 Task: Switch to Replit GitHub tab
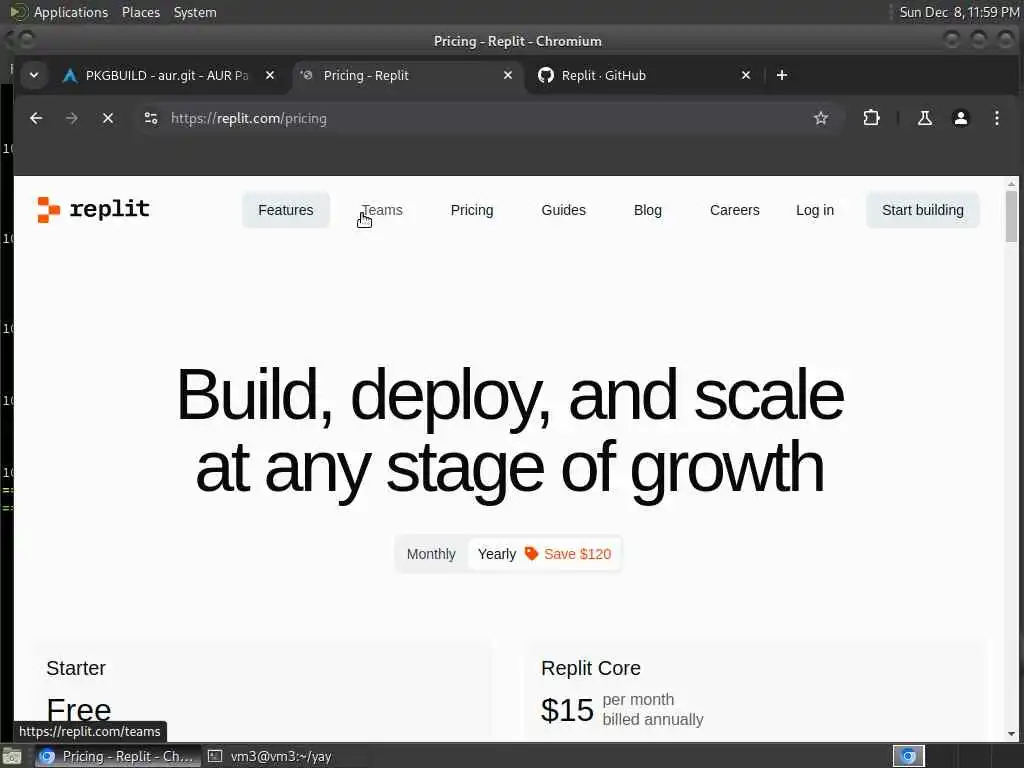pyautogui.click(x=643, y=75)
